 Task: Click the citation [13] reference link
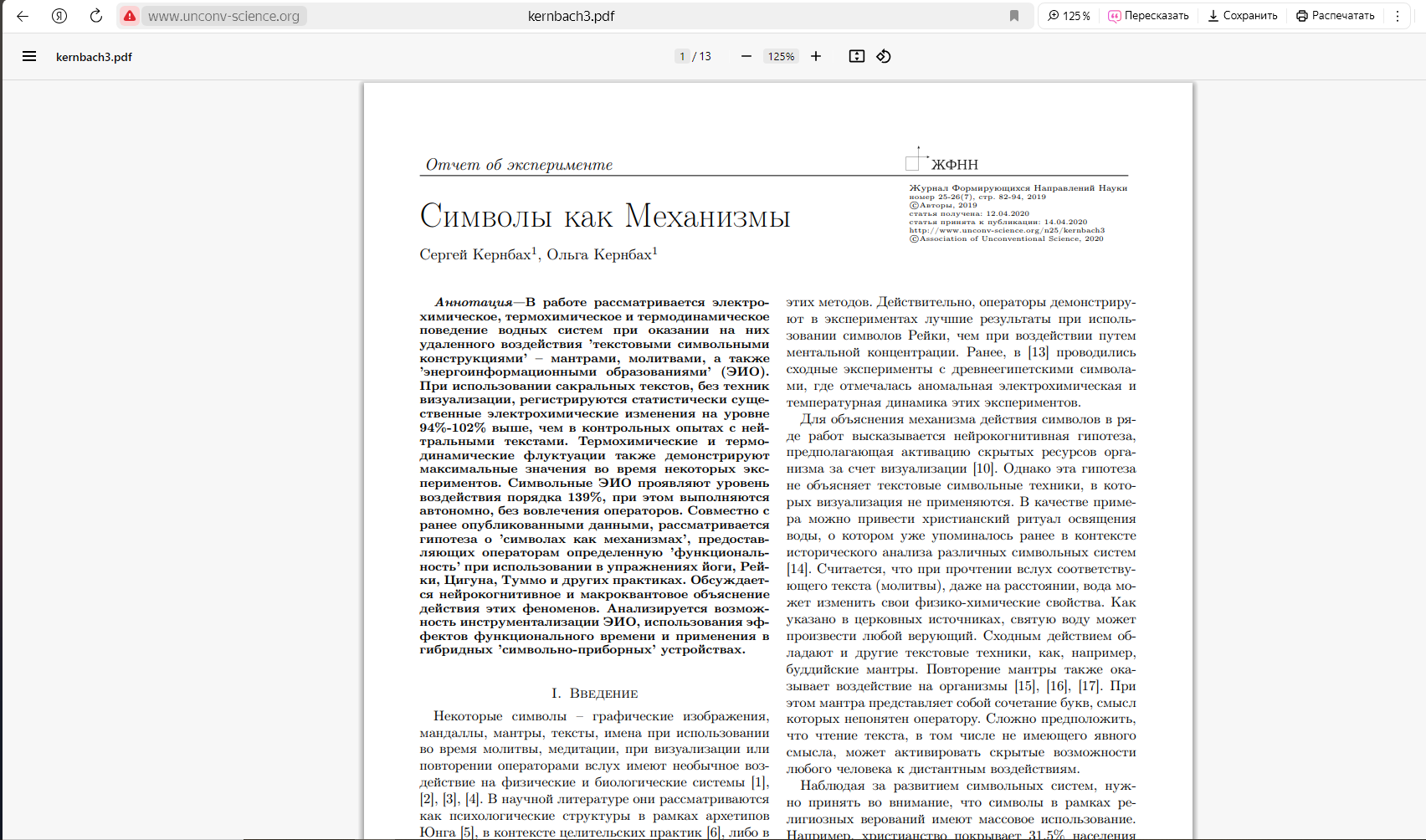(x=1038, y=352)
